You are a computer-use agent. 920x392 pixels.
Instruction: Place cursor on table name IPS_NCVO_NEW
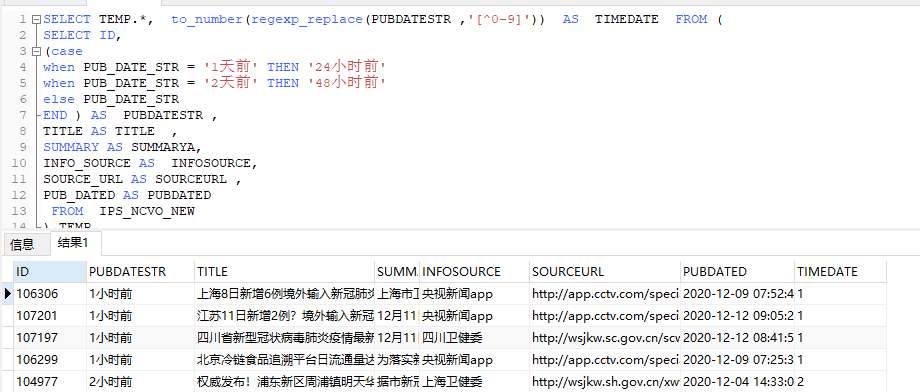pos(147,211)
